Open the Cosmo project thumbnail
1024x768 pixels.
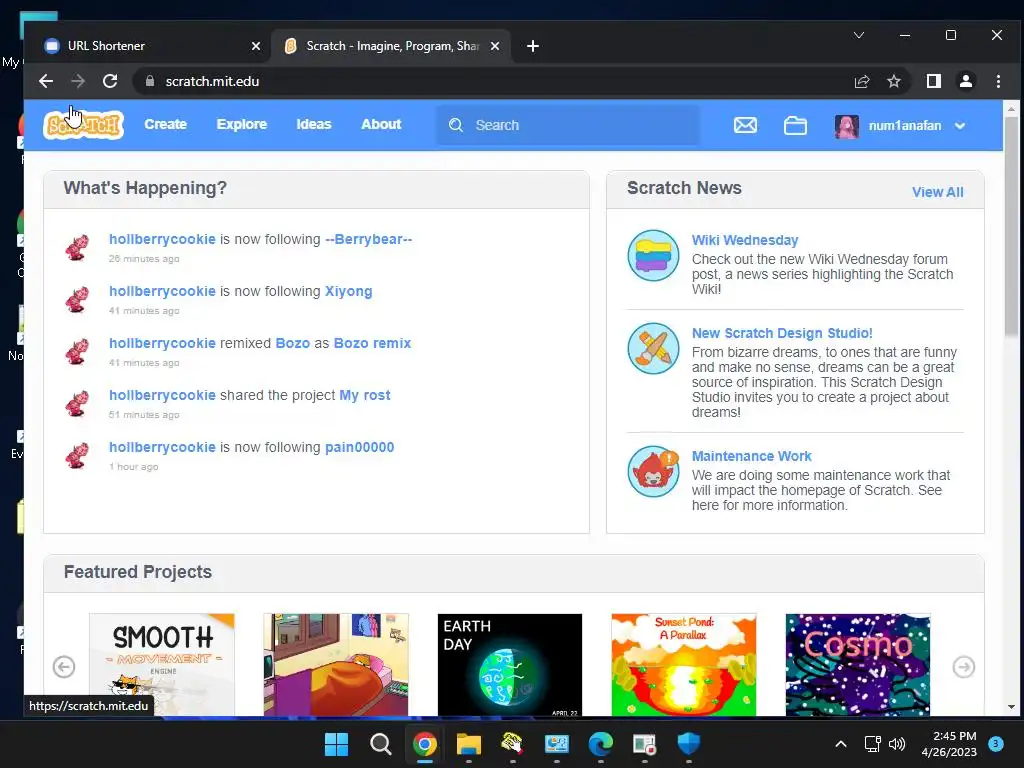[857, 664]
